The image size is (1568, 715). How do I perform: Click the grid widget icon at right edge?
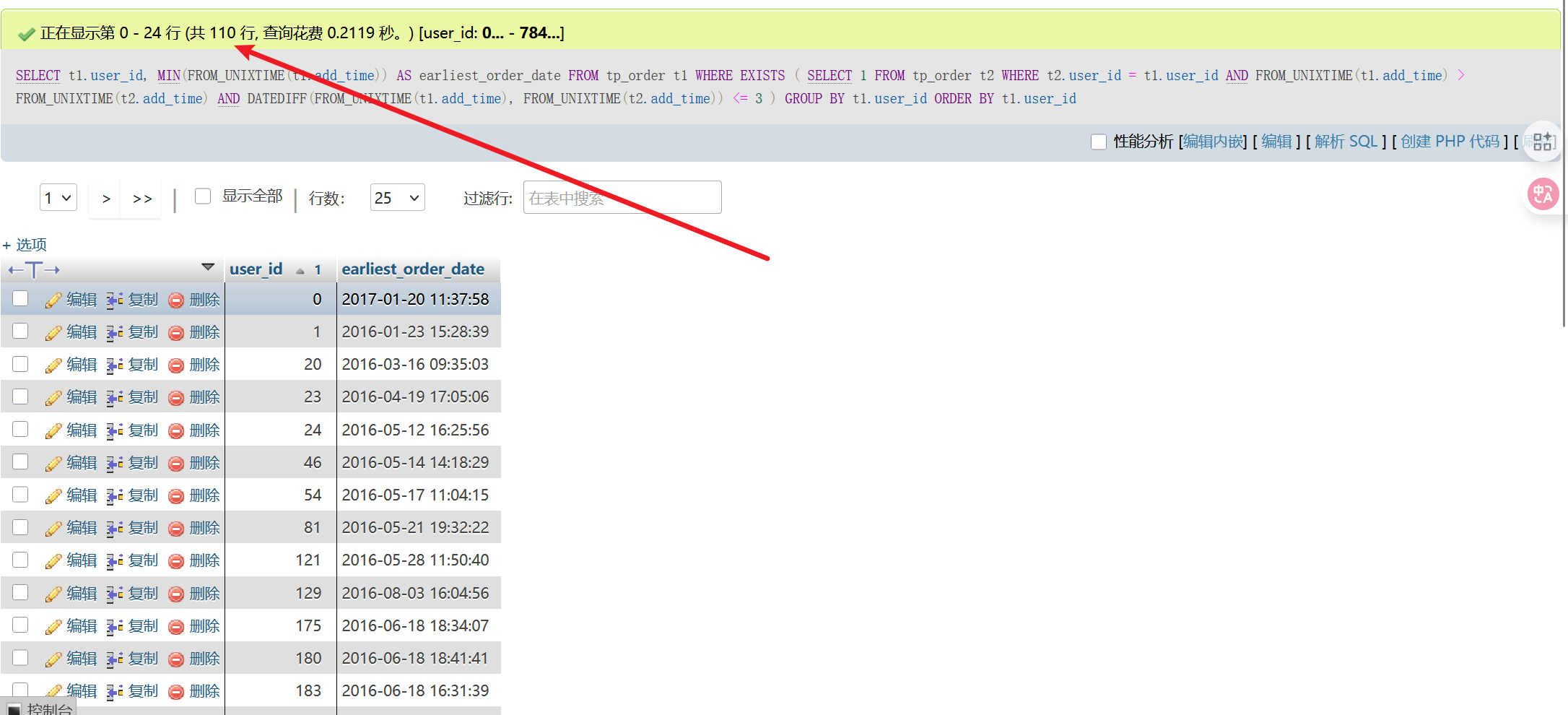(1543, 142)
